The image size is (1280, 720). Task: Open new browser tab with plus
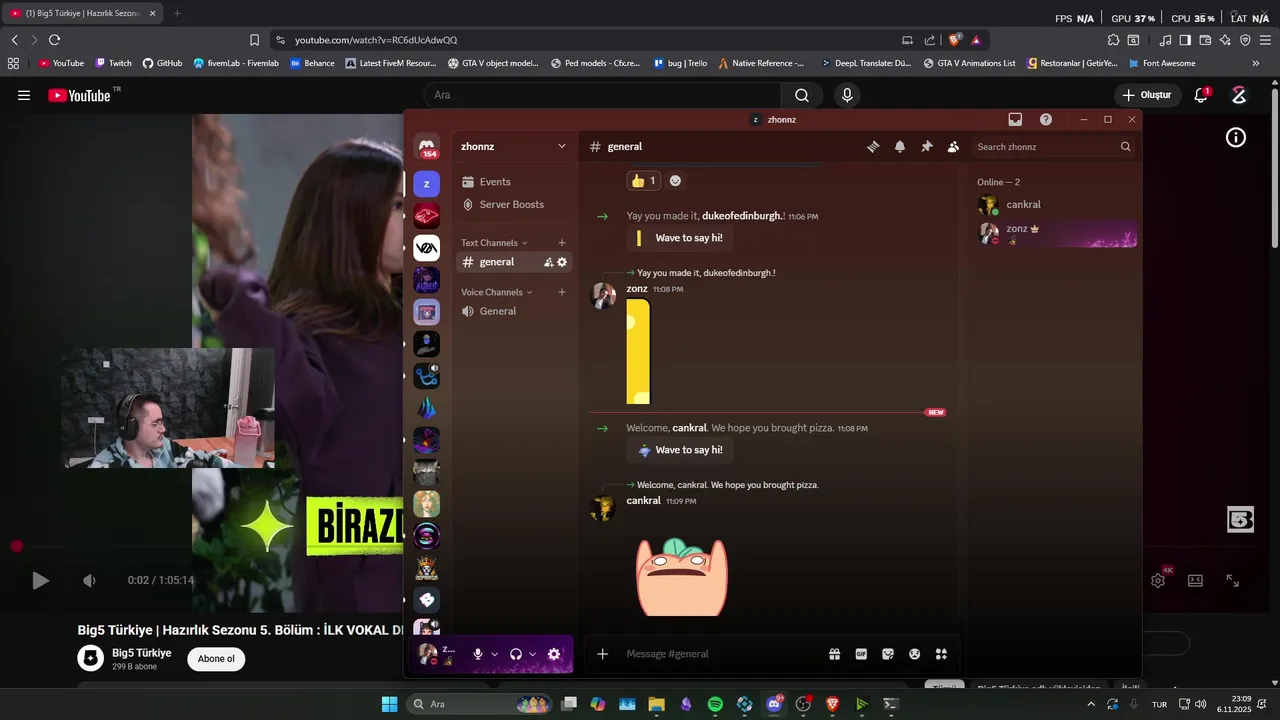point(177,13)
